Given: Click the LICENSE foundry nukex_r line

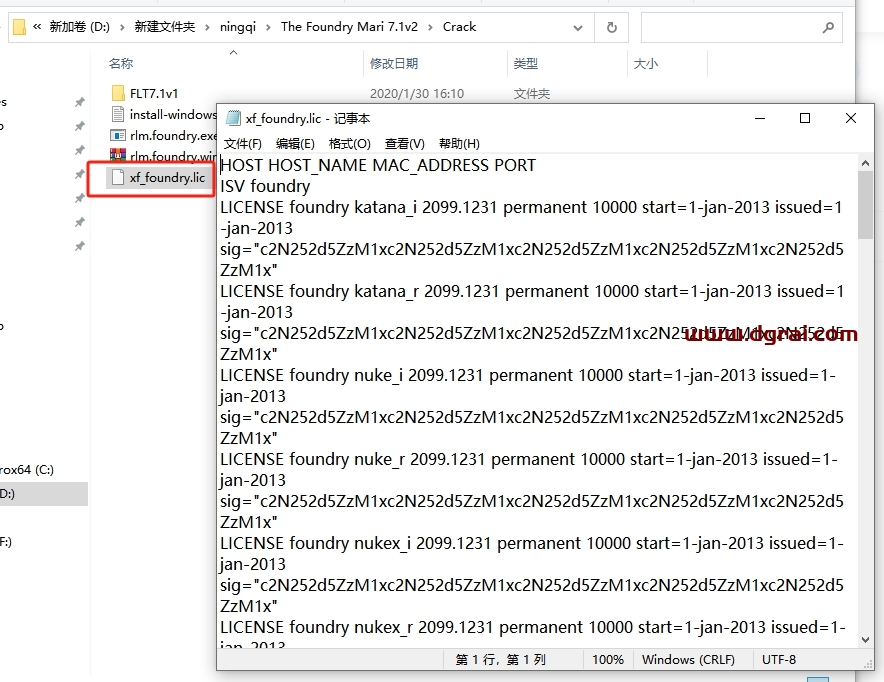Looking at the screenshot, I should 533,627.
